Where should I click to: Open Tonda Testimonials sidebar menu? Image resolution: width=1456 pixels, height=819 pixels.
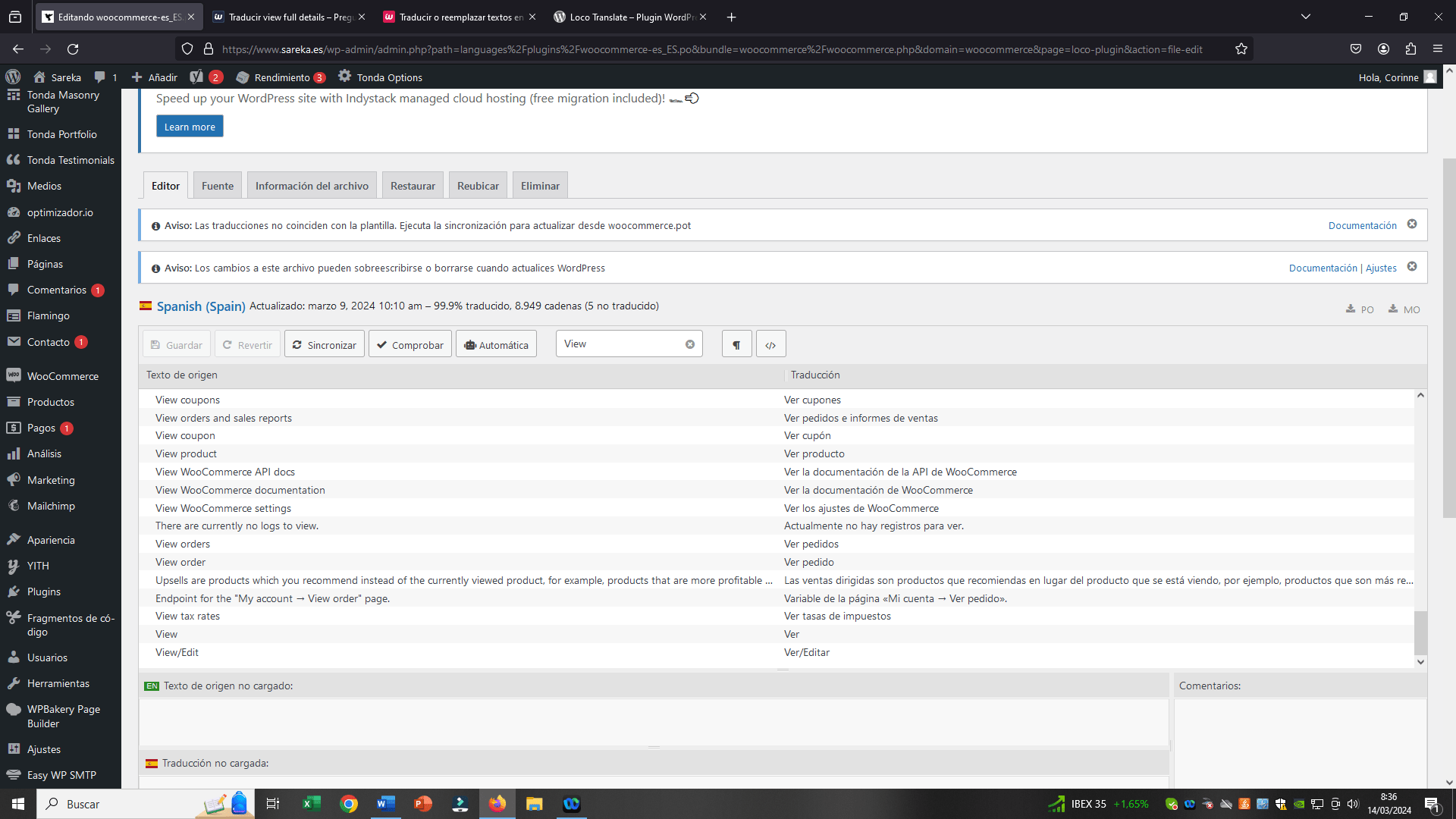[x=61, y=160]
